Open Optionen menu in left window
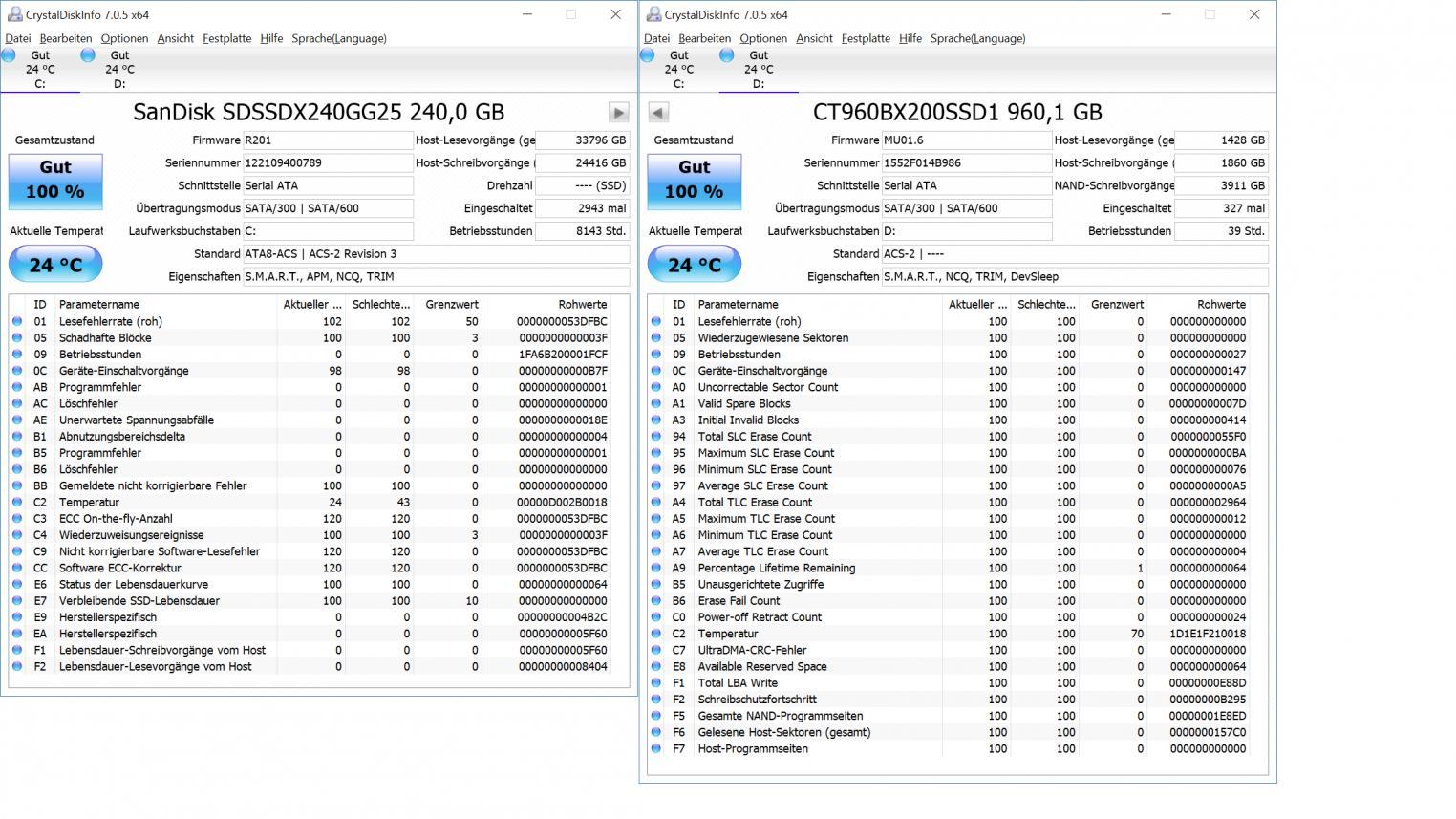This screenshot has height=819, width=1456. [x=124, y=38]
